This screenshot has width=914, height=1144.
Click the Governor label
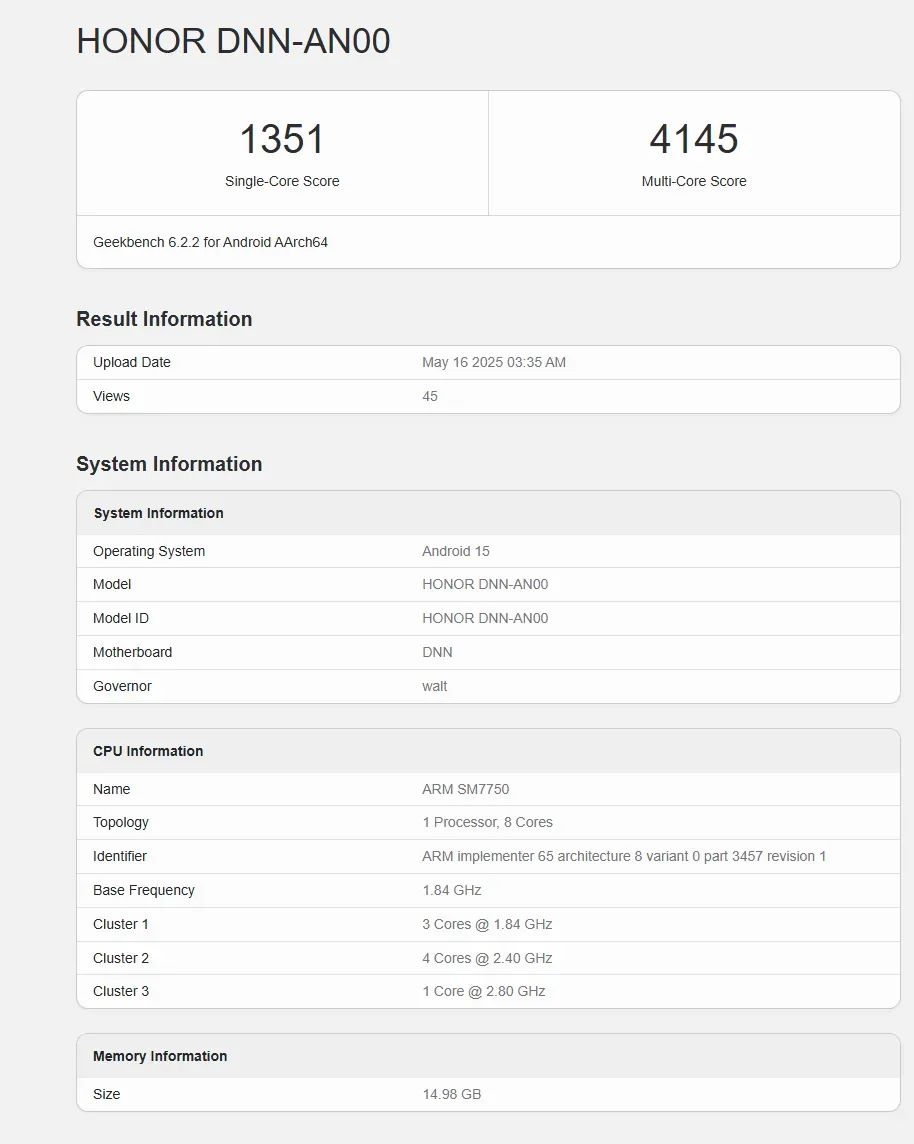122,686
